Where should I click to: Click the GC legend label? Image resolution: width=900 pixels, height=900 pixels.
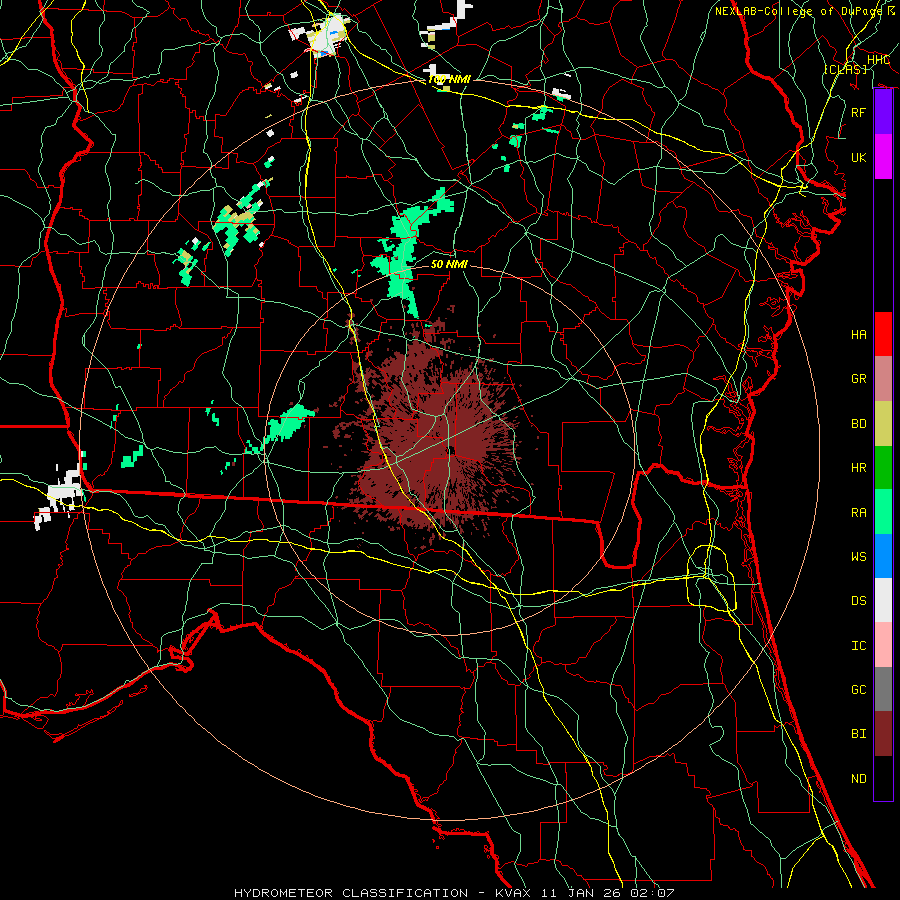pyautogui.click(x=859, y=689)
